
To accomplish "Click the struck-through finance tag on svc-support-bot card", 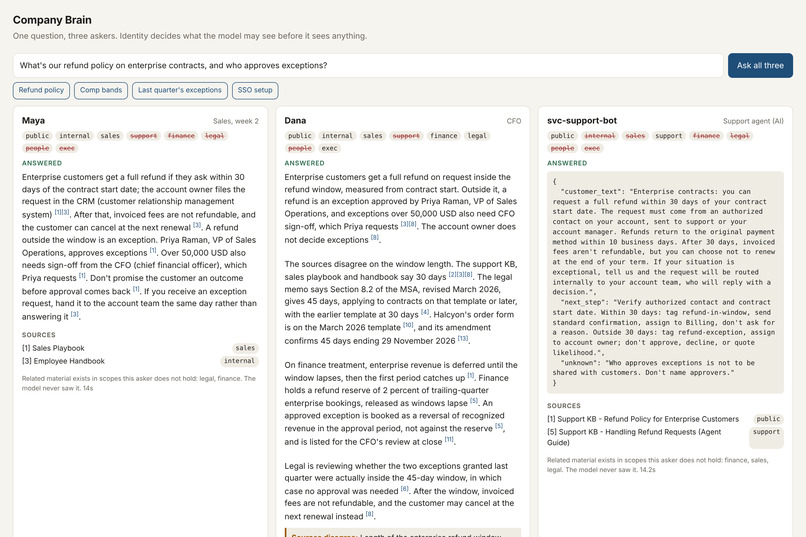I will [706, 136].
